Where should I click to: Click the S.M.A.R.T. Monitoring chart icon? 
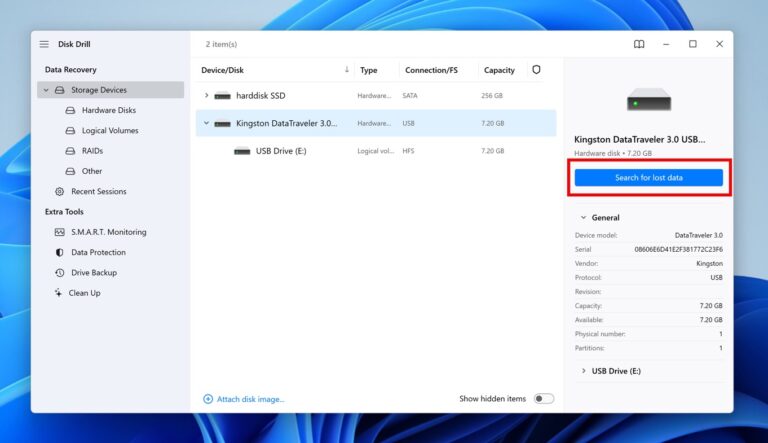point(59,232)
